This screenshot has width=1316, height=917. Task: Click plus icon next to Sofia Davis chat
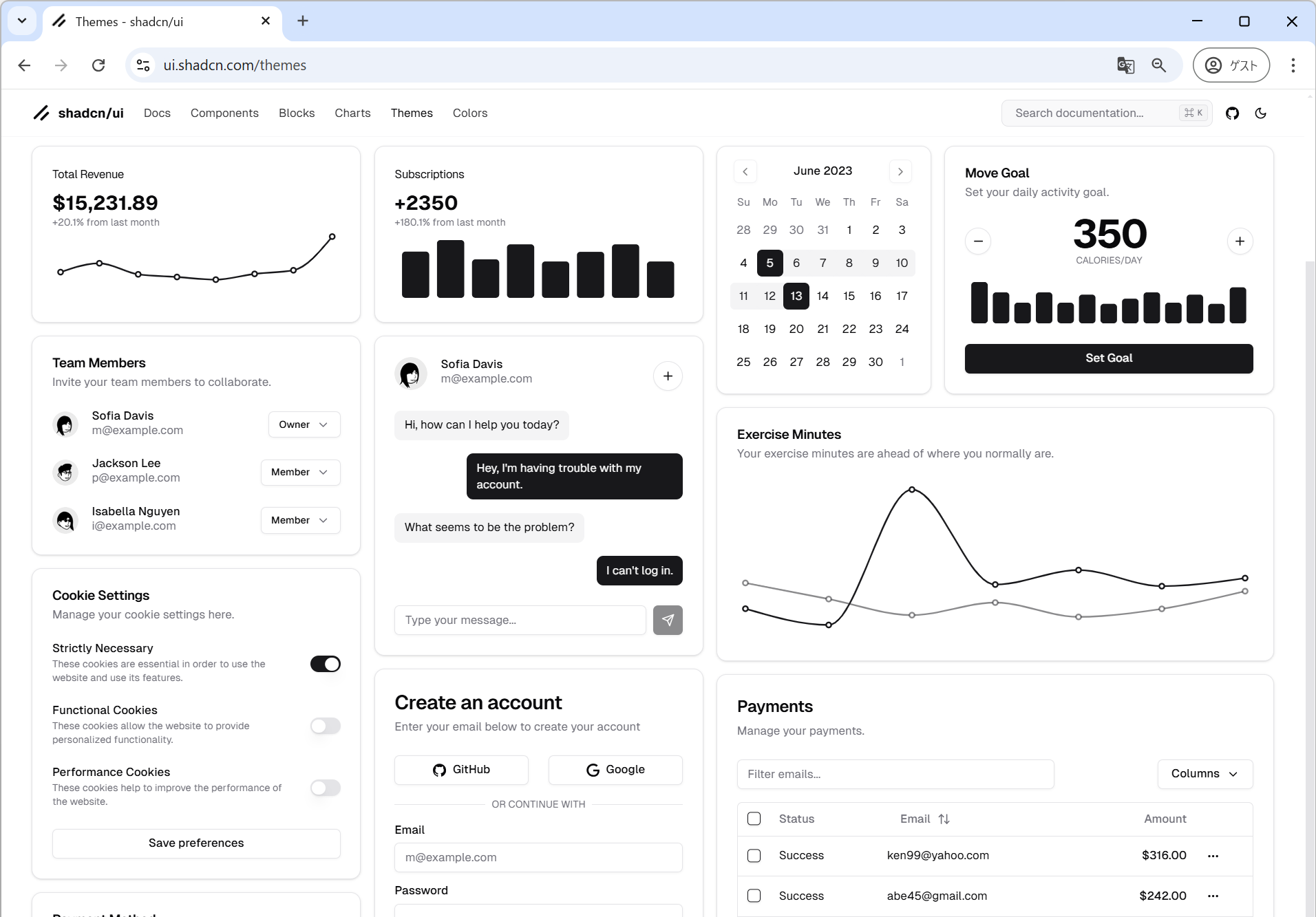[667, 376]
